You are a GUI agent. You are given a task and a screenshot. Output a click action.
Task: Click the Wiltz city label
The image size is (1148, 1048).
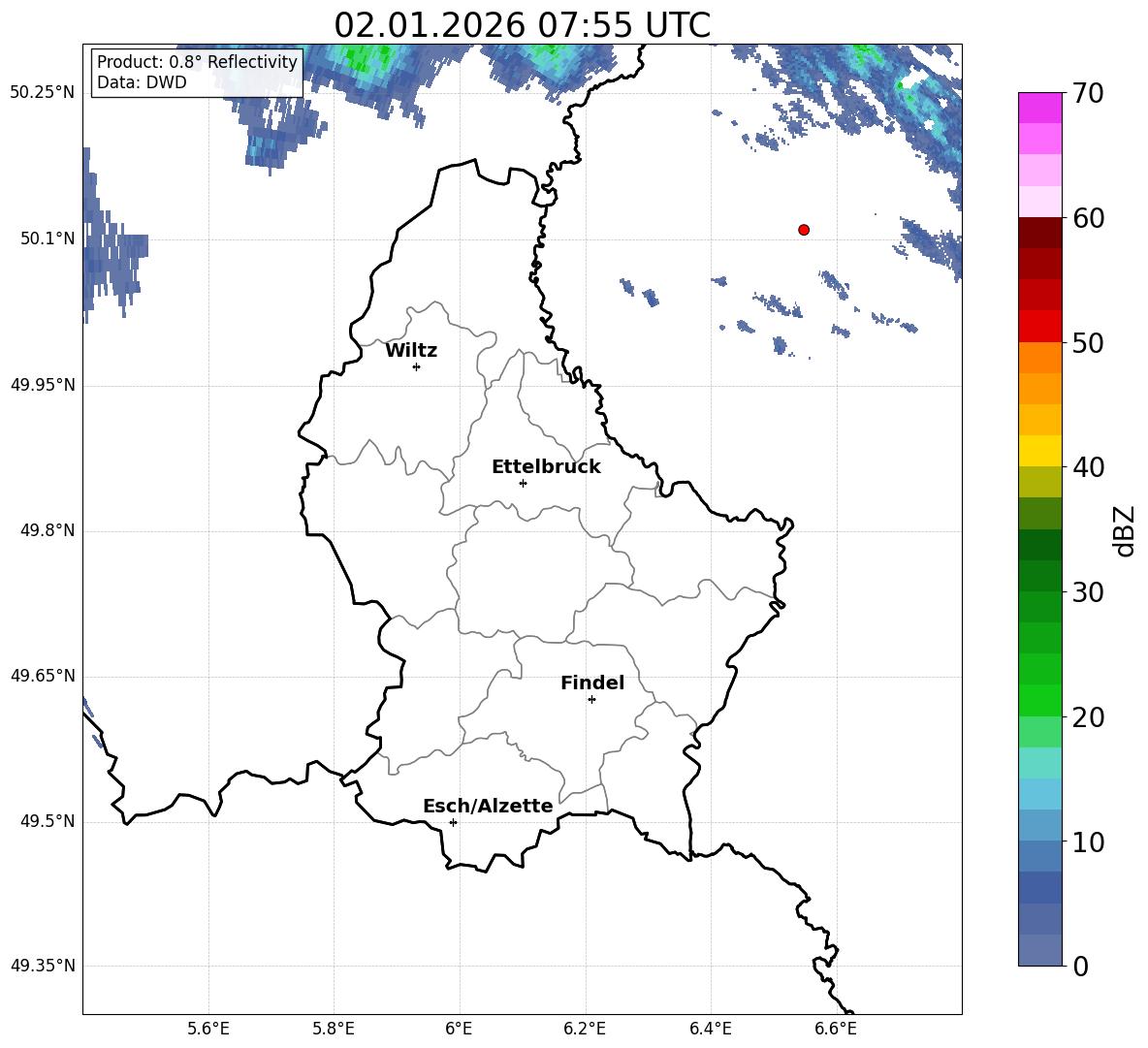[x=411, y=351]
